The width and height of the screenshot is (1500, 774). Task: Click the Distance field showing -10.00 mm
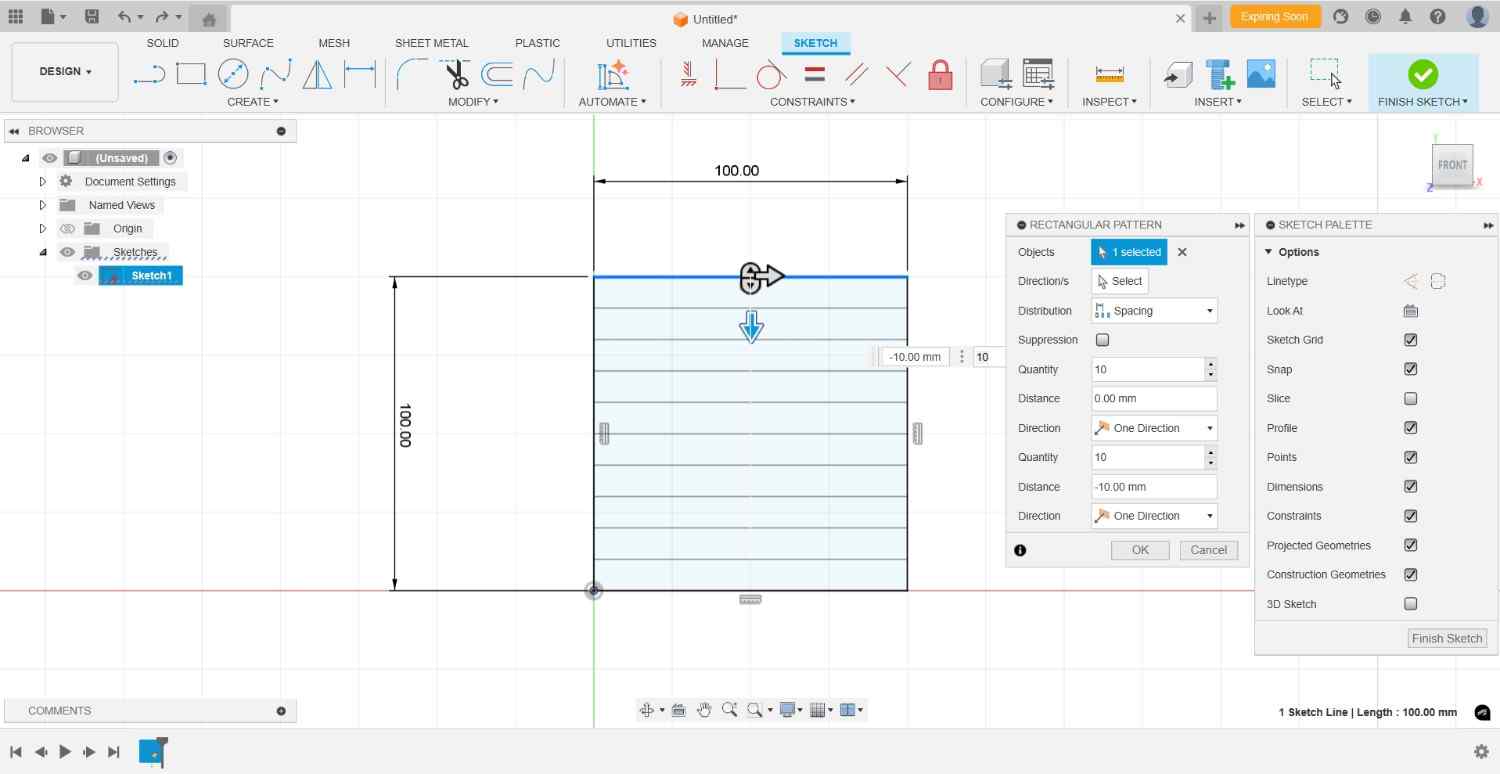pos(1153,487)
